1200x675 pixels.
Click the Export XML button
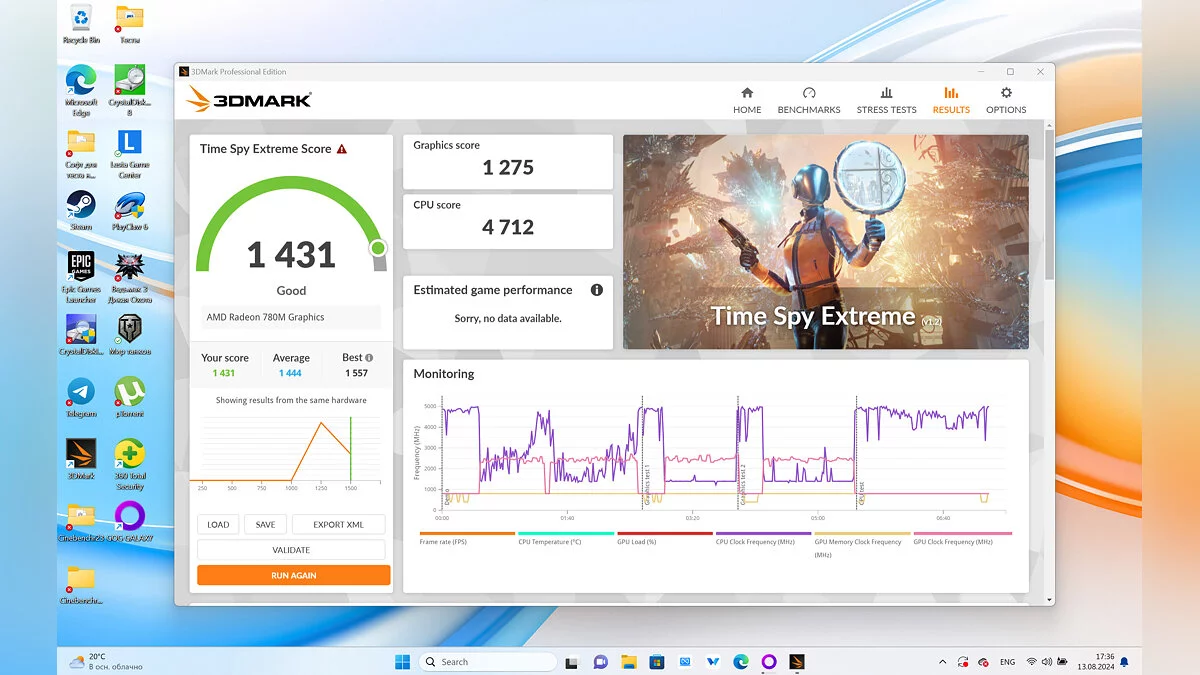338,524
